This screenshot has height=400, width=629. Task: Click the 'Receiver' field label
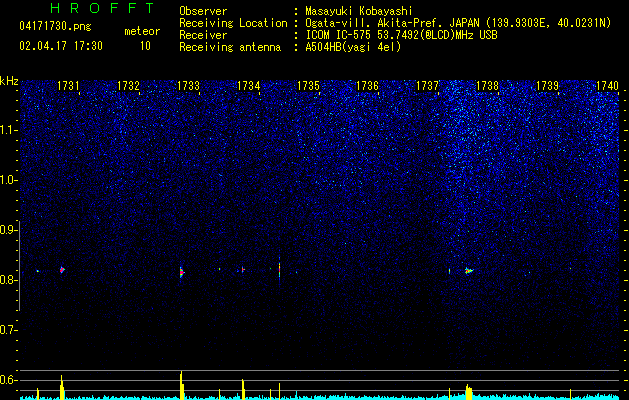203,35
